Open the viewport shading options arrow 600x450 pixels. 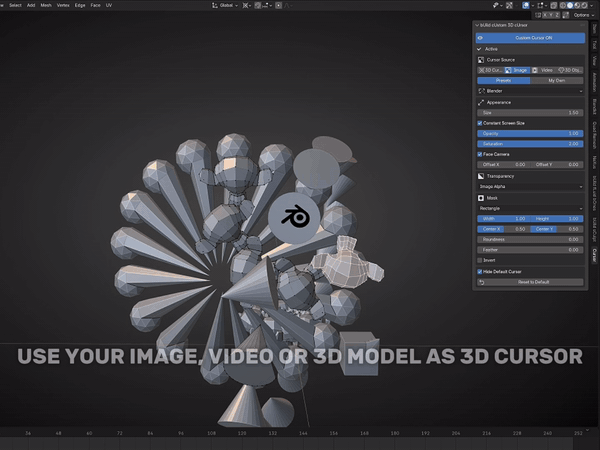(x=592, y=5)
